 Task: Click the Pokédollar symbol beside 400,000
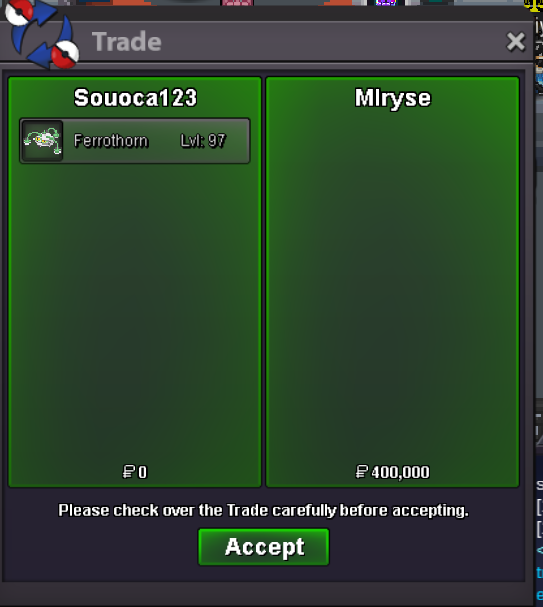(361, 472)
